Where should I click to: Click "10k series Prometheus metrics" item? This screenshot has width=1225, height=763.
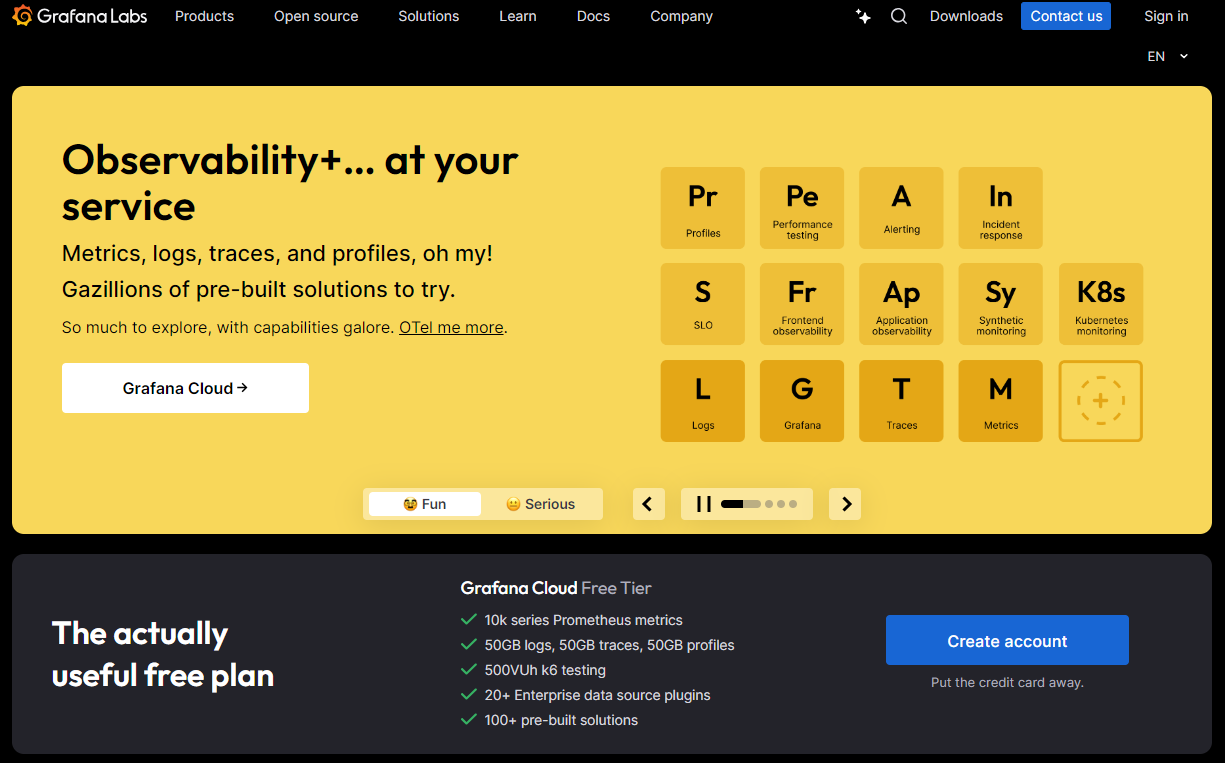pos(583,620)
